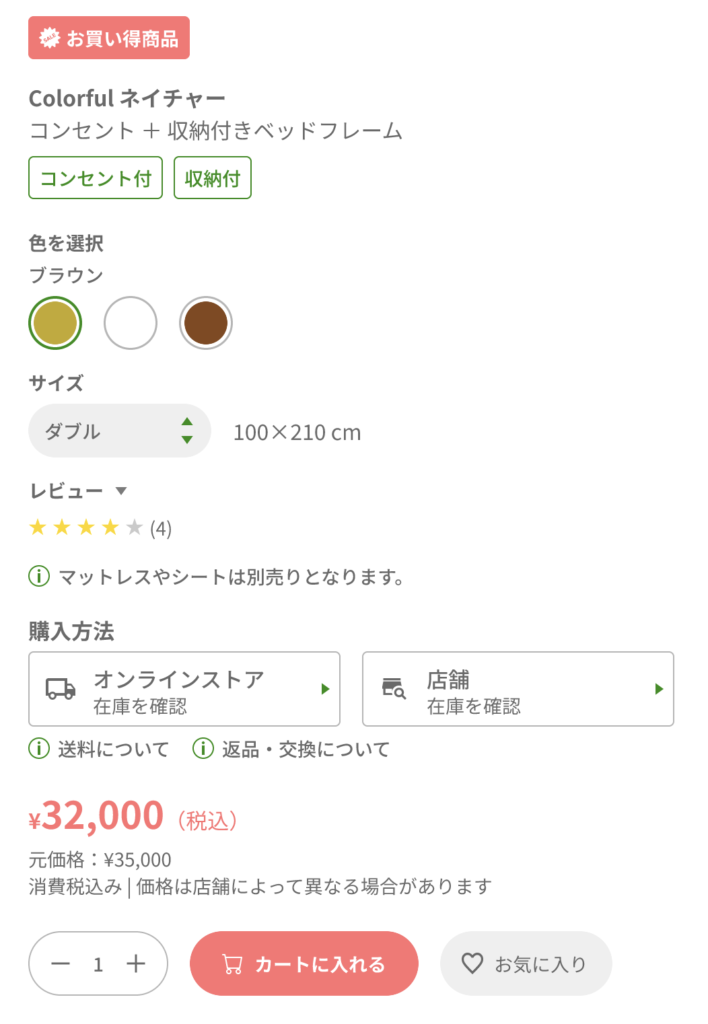
Task: Click the minus icon to decrease quantity
Action: pos(61,964)
